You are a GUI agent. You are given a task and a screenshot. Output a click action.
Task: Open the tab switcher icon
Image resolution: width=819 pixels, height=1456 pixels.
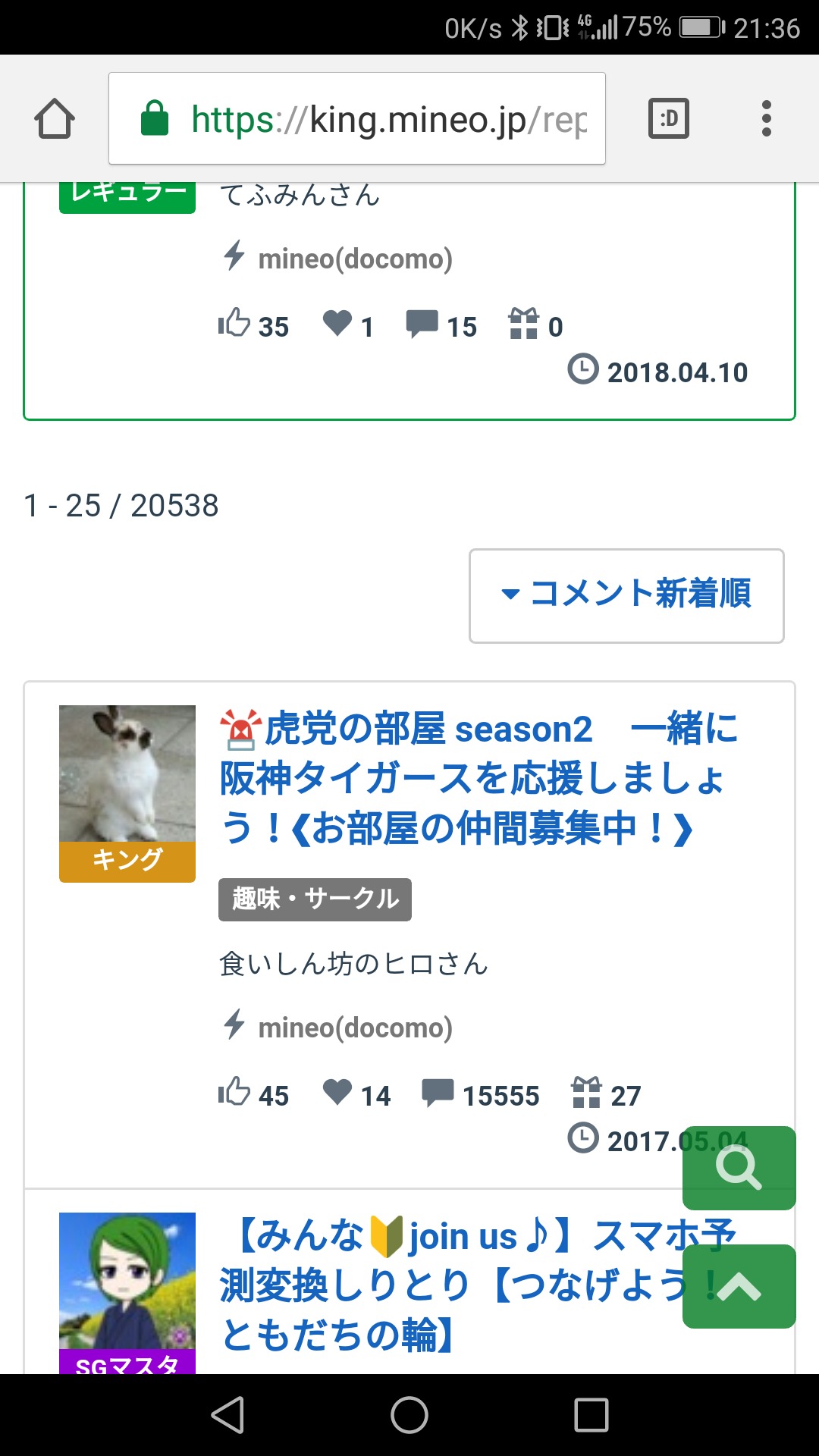tap(669, 118)
